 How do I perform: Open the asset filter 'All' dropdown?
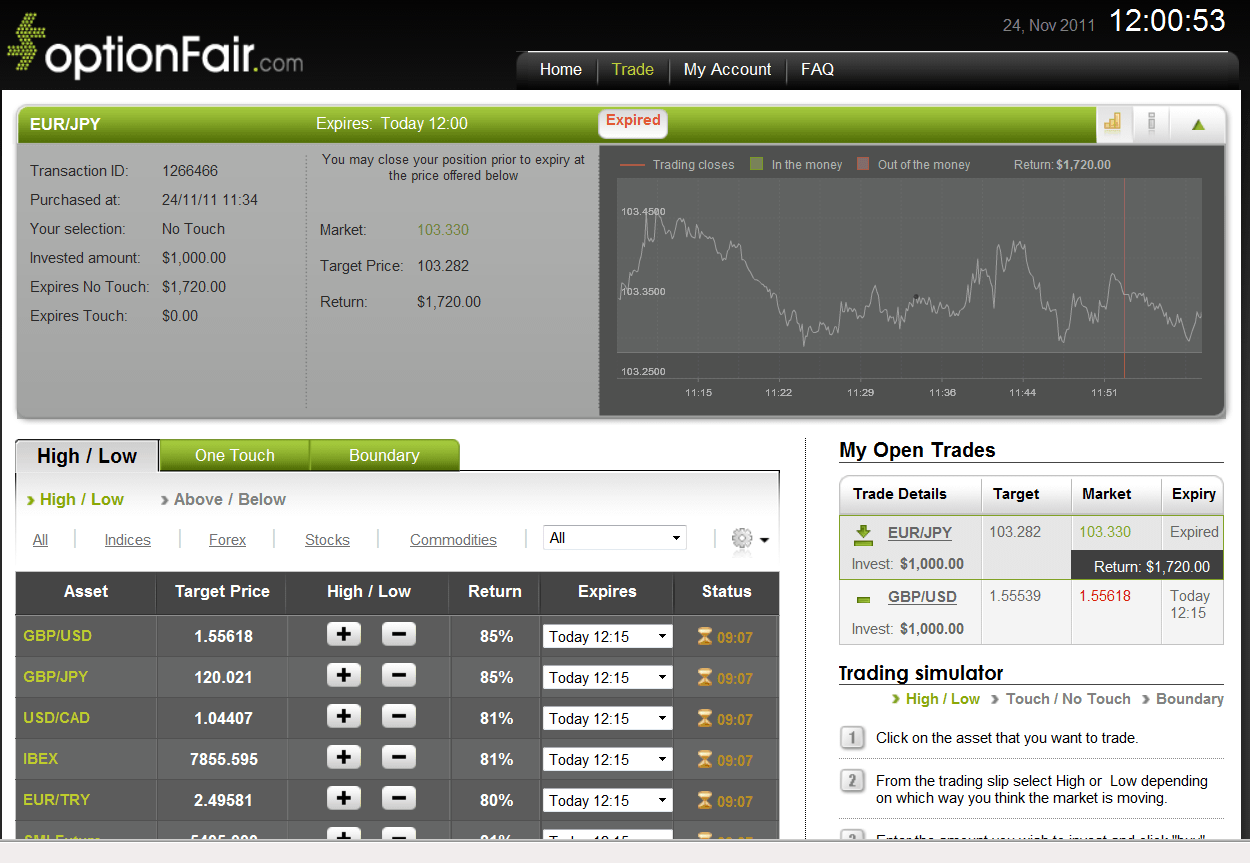[x=614, y=538]
